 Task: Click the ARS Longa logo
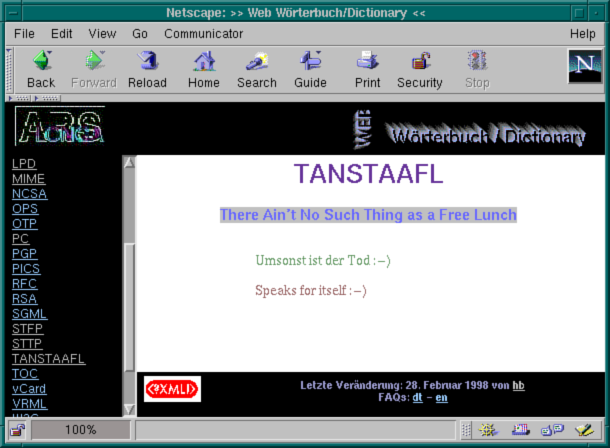coord(60,126)
